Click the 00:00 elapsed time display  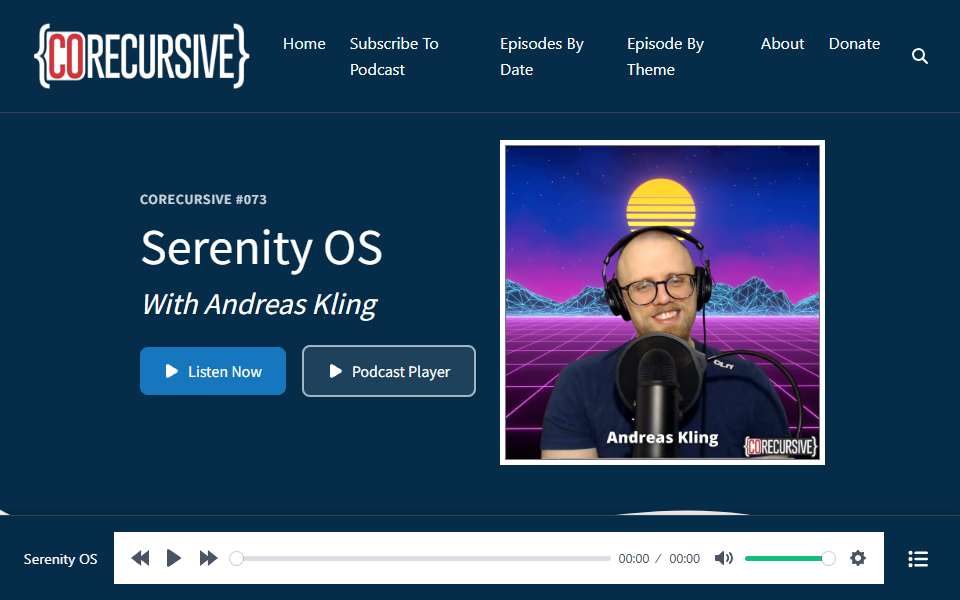[634, 558]
